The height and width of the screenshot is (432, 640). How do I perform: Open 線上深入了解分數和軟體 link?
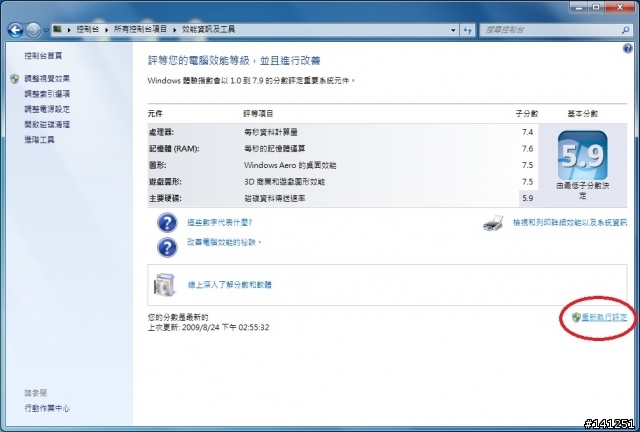pyautogui.click(x=229, y=285)
